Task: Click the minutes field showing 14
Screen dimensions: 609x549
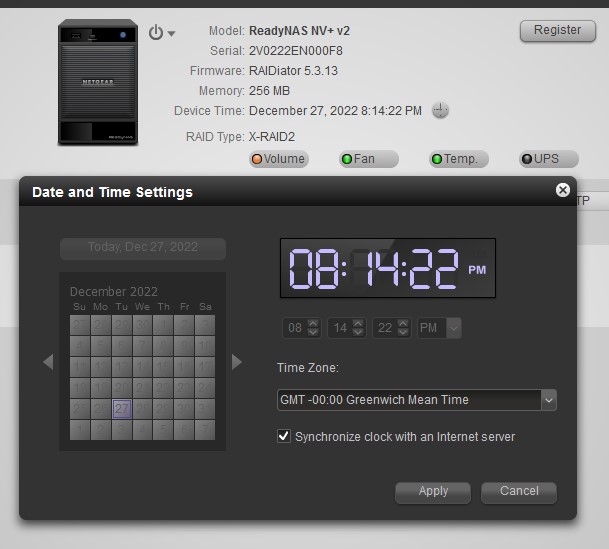Action: pos(340,328)
